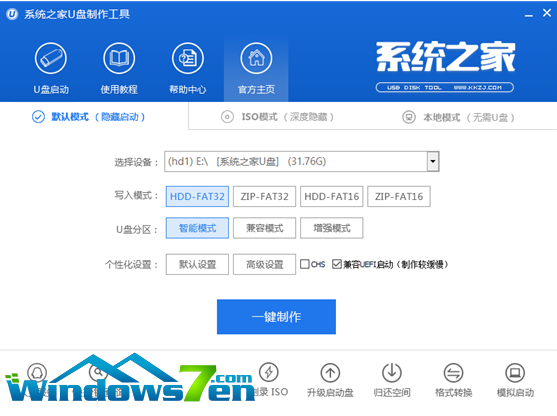The height and width of the screenshot is (416, 557).
Task: Click the 升级启动盘 upgrade arrow icon
Action: pyautogui.click(x=330, y=373)
